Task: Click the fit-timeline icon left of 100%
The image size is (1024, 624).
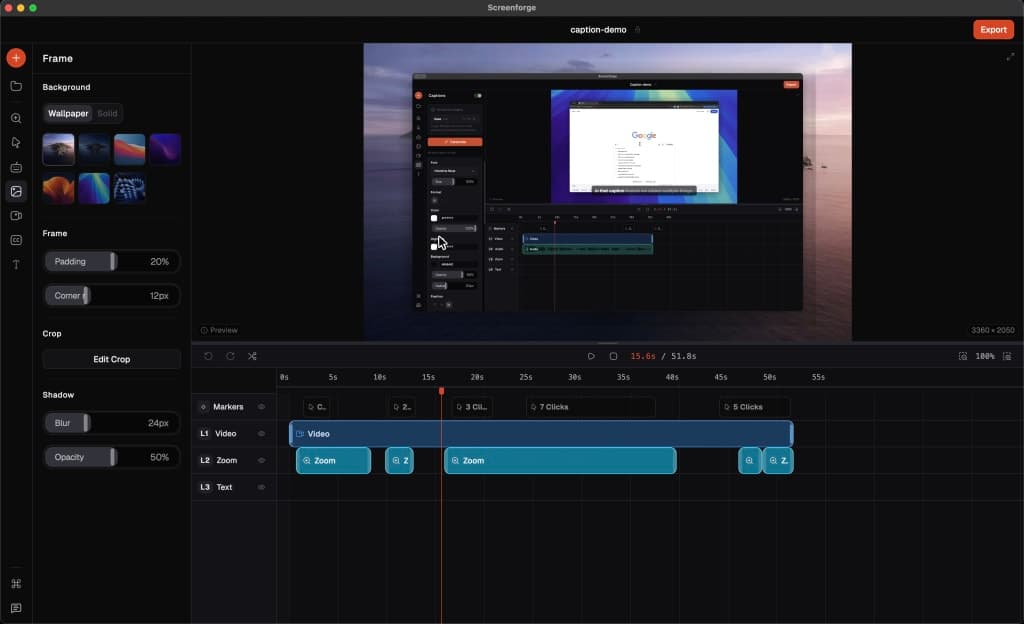Action: pos(963,356)
